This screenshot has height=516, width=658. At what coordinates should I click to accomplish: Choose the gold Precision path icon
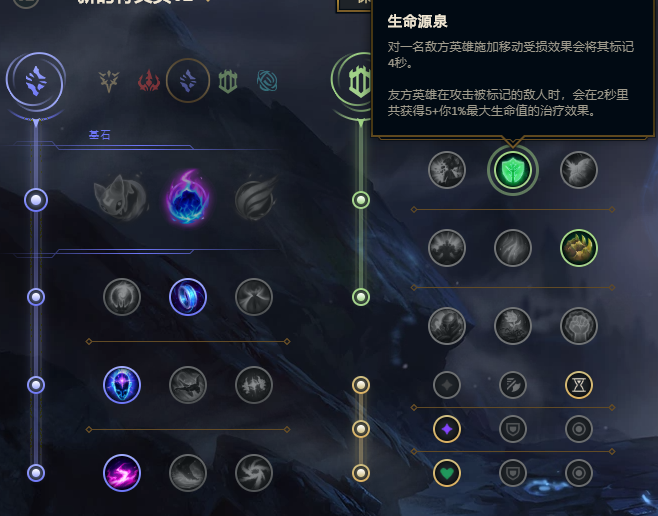pyautogui.click(x=109, y=81)
